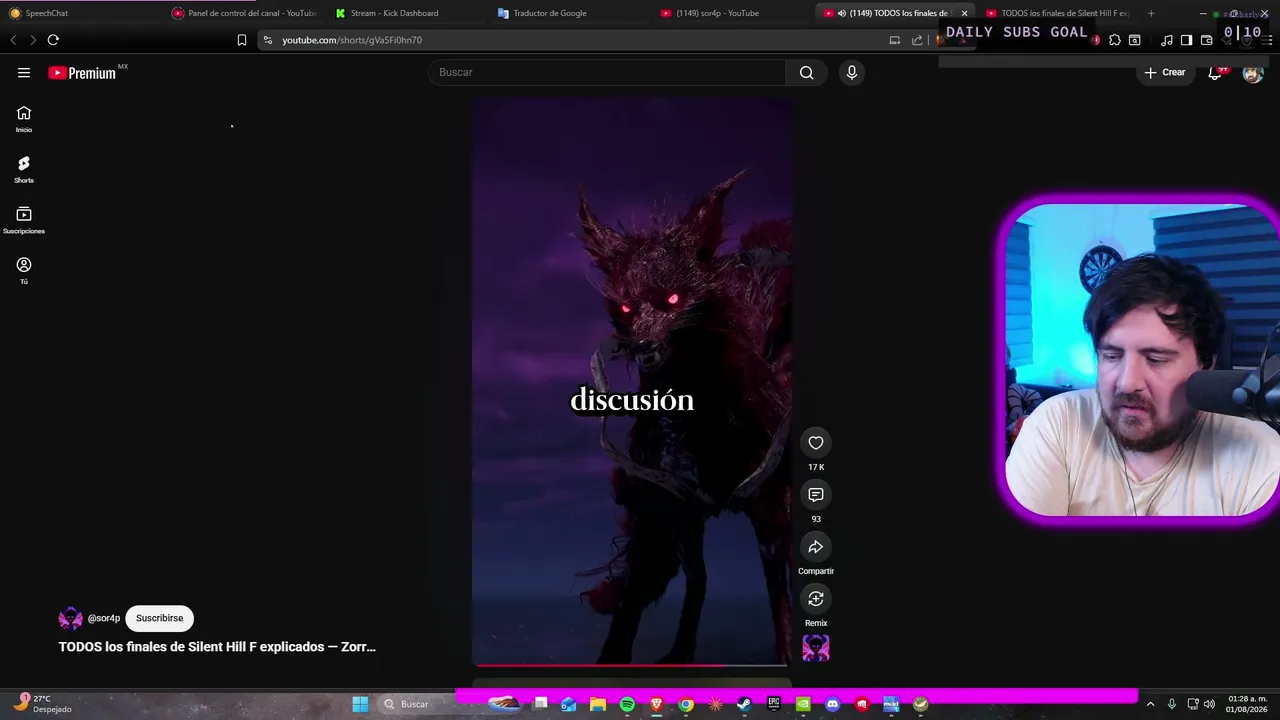Open Shorts in the YouTube sidebar
Image resolution: width=1280 pixels, height=720 pixels.
[24, 169]
